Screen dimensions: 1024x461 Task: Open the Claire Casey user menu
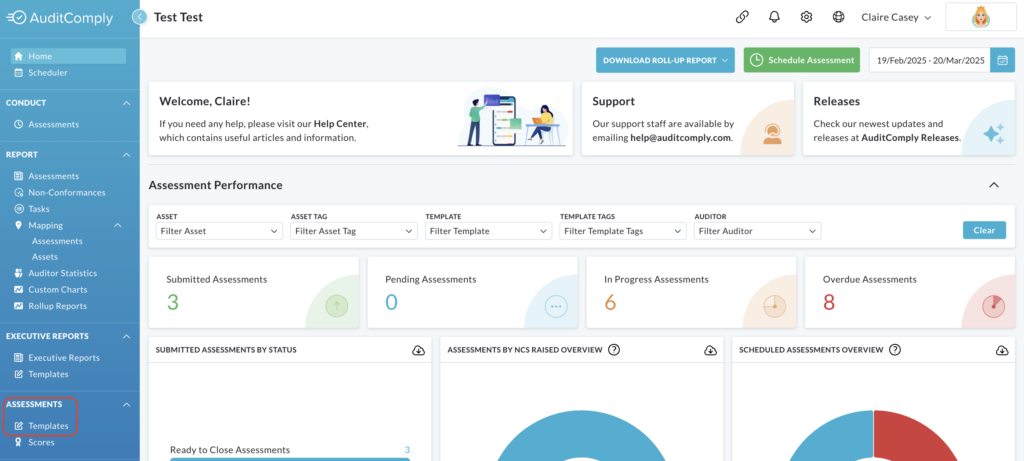[896, 18]
